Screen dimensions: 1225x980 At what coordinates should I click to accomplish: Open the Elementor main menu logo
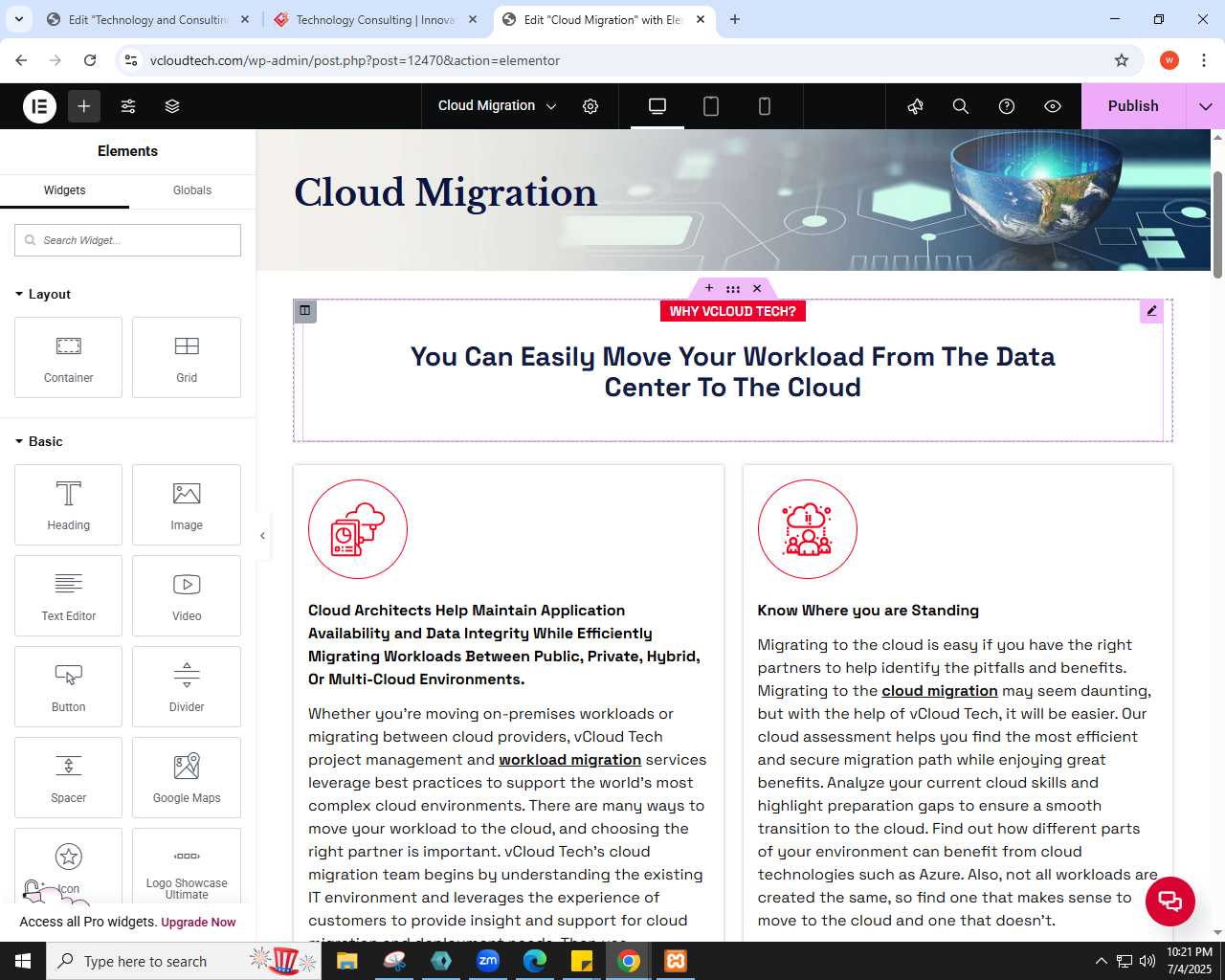point(40,106)
